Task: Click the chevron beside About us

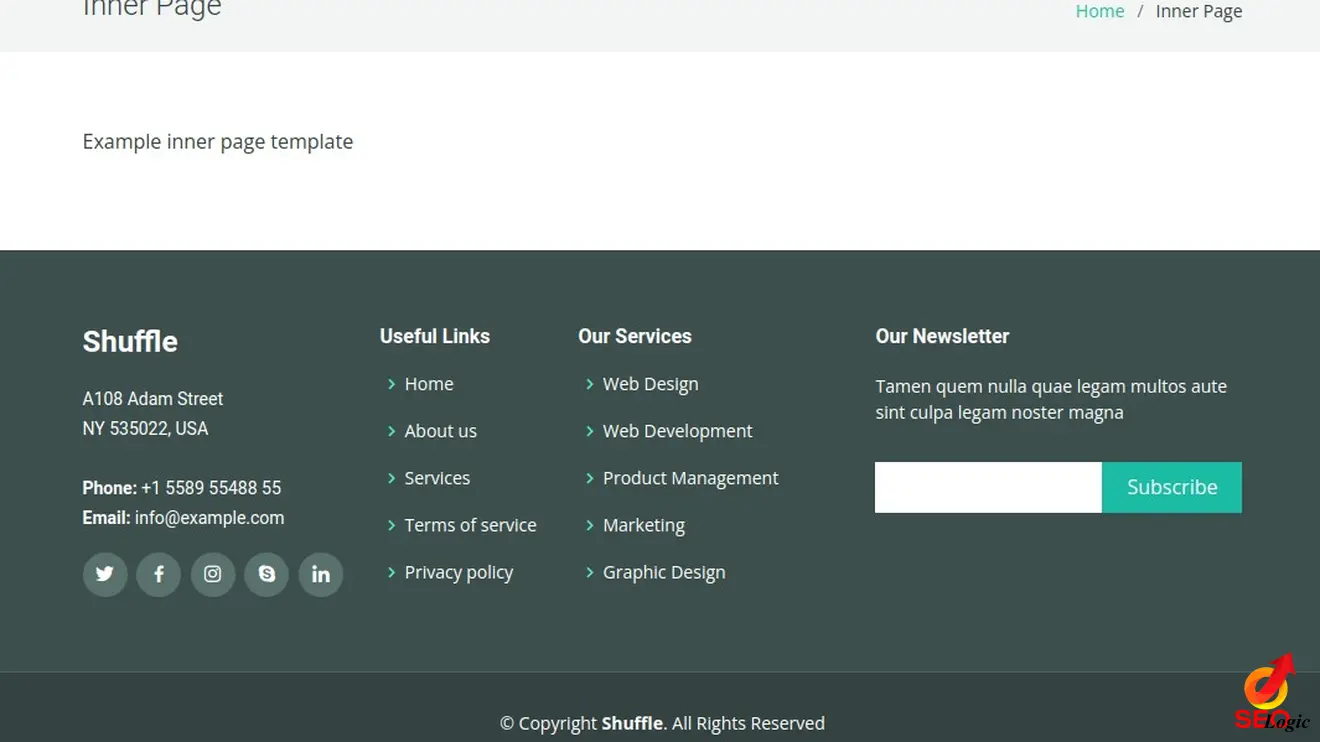Action: tap(391, 431)
